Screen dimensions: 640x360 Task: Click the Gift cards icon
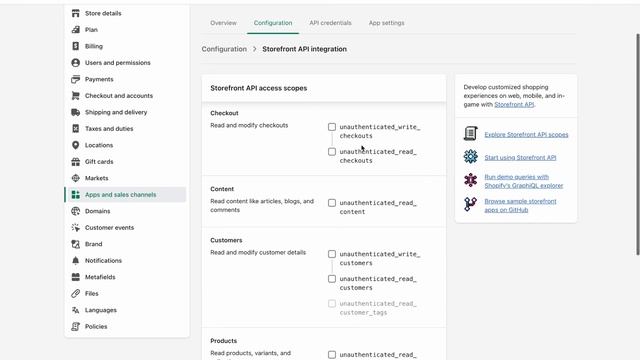tap(76, 162)
